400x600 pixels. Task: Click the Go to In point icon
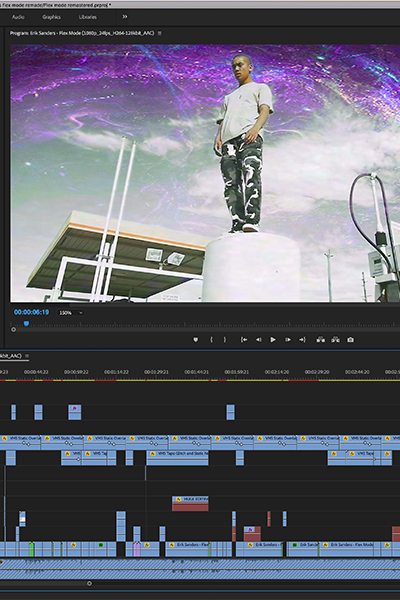point(243,340)
